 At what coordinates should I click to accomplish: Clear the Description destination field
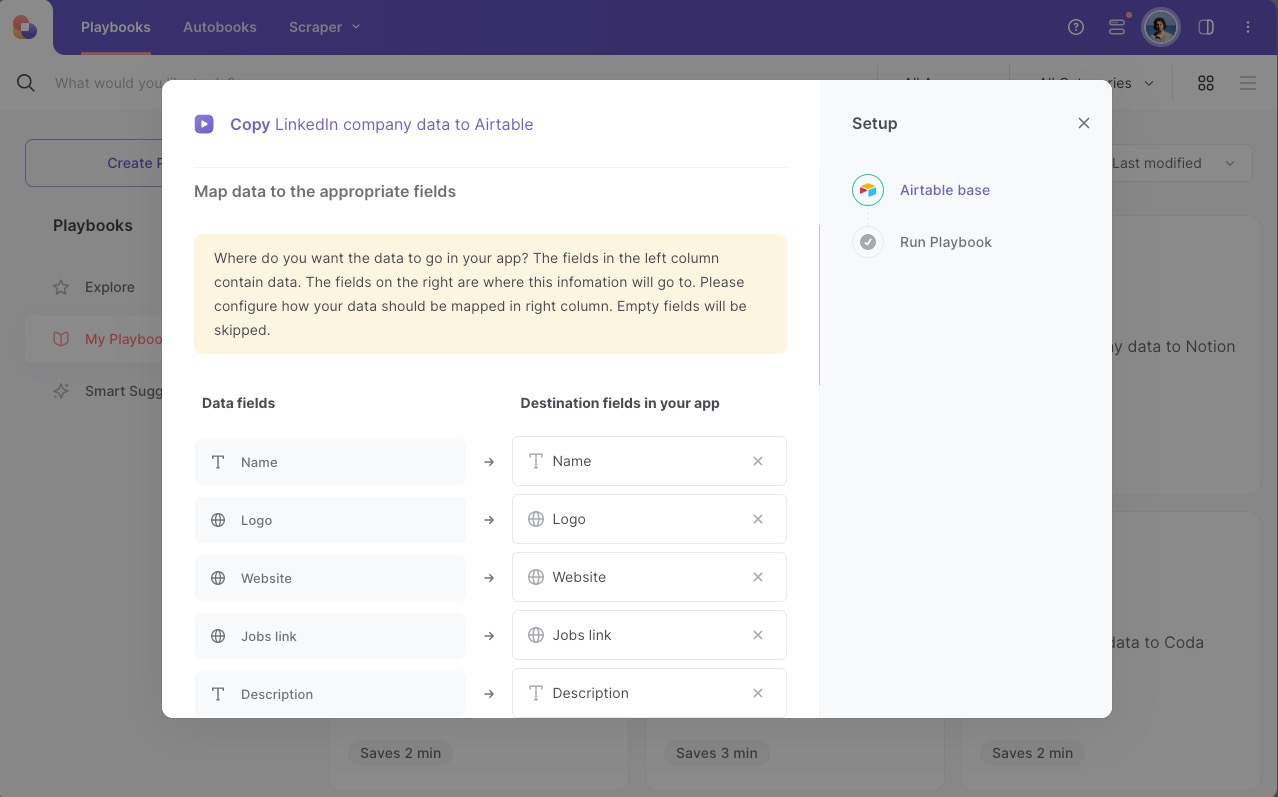tap(758, 693)
